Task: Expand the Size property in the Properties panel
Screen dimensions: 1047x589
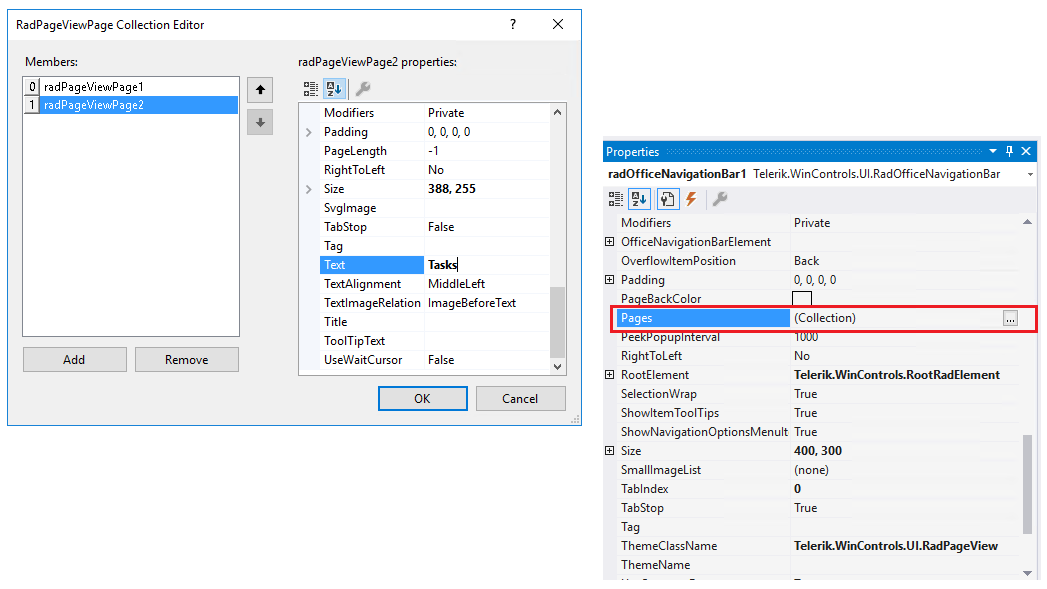Action: point(610,450)
